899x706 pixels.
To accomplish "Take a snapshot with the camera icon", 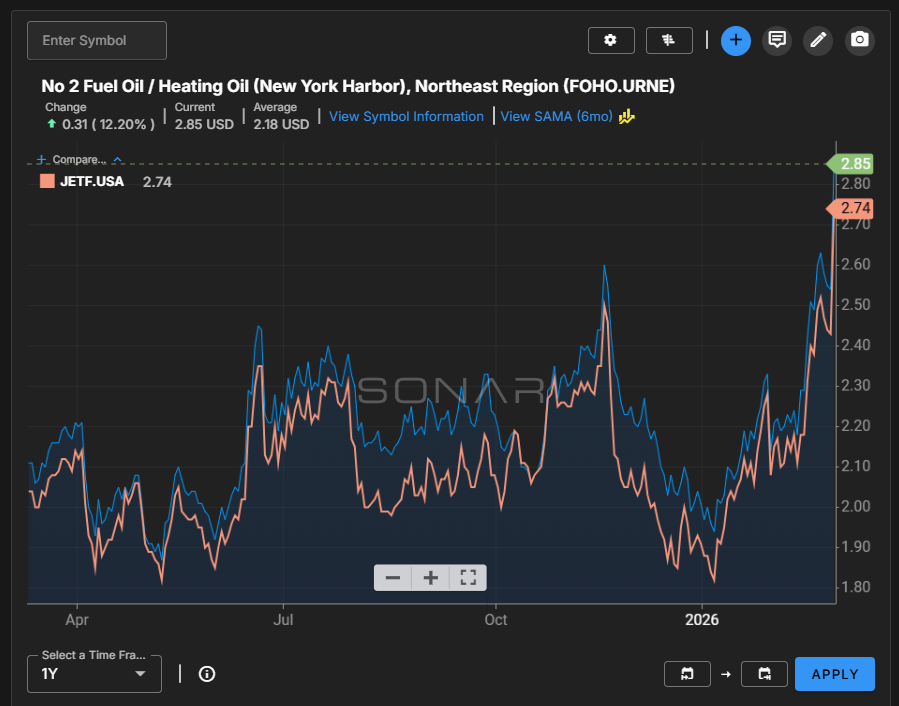I will pyautogui.click(x=859, y=41).
